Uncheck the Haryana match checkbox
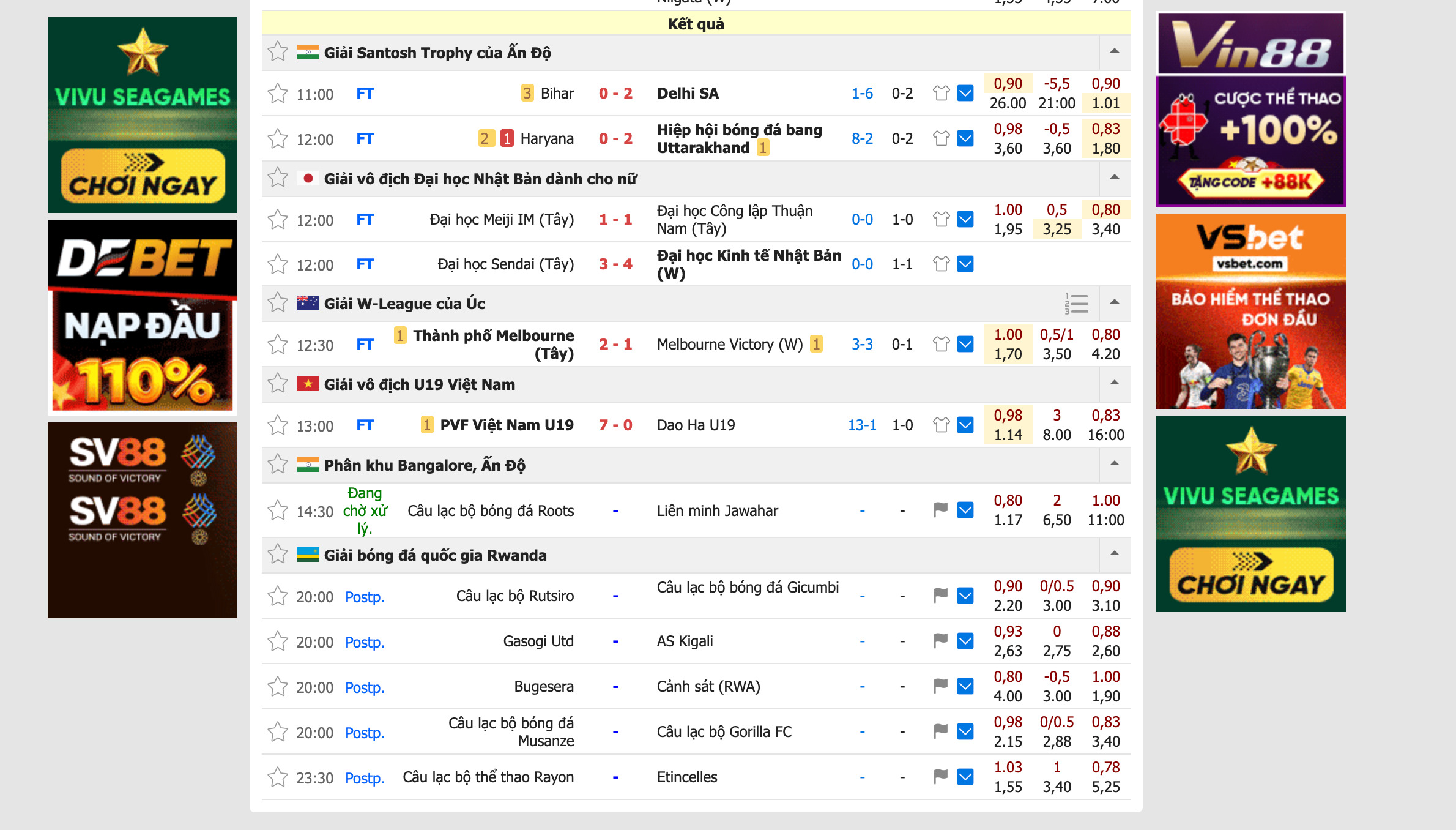The image size is (1456, 830). (x=965, y=138)
